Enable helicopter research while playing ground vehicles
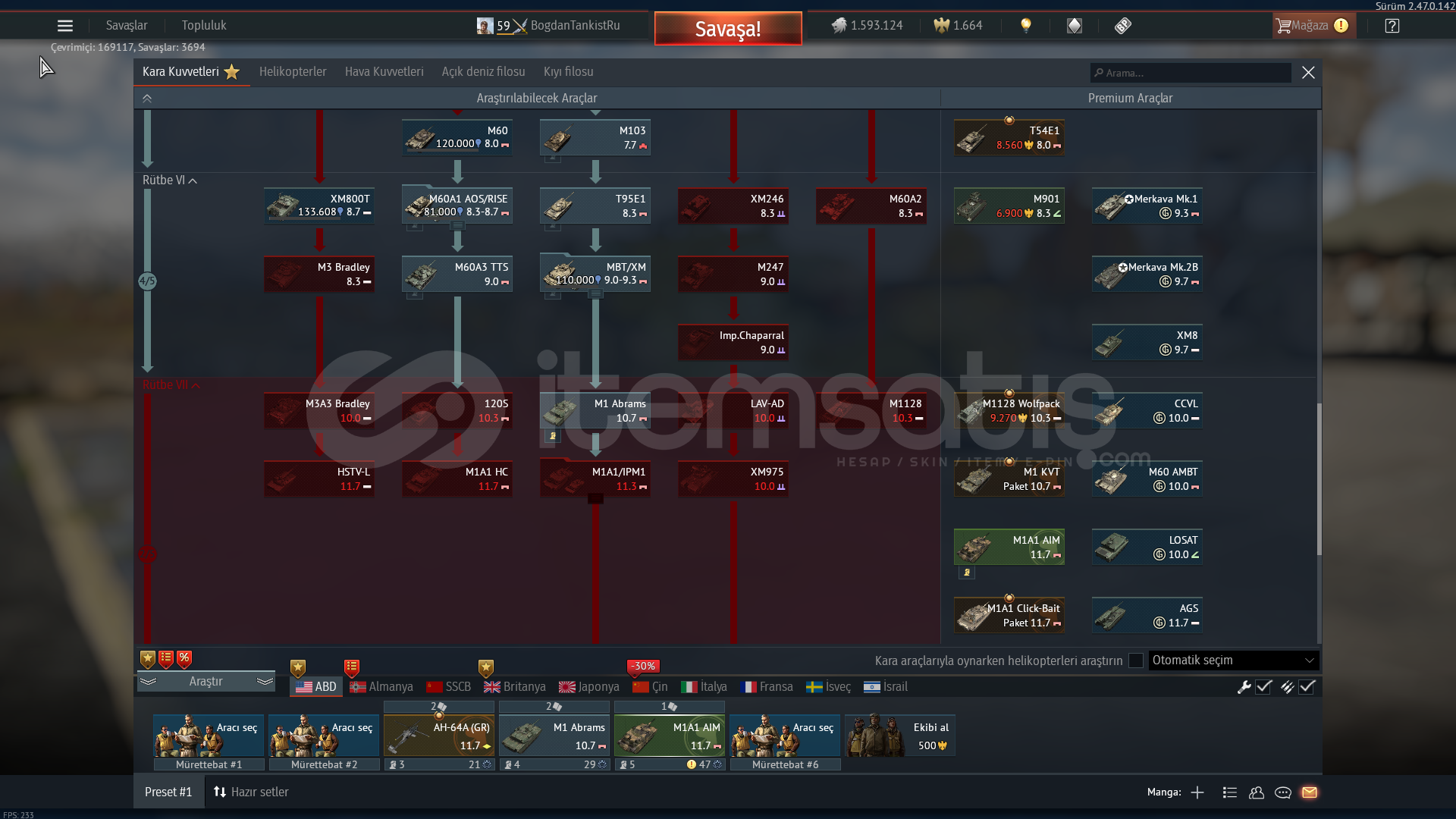The image size is (1456, 819). pyautogui.click(x=1136, y=661)
